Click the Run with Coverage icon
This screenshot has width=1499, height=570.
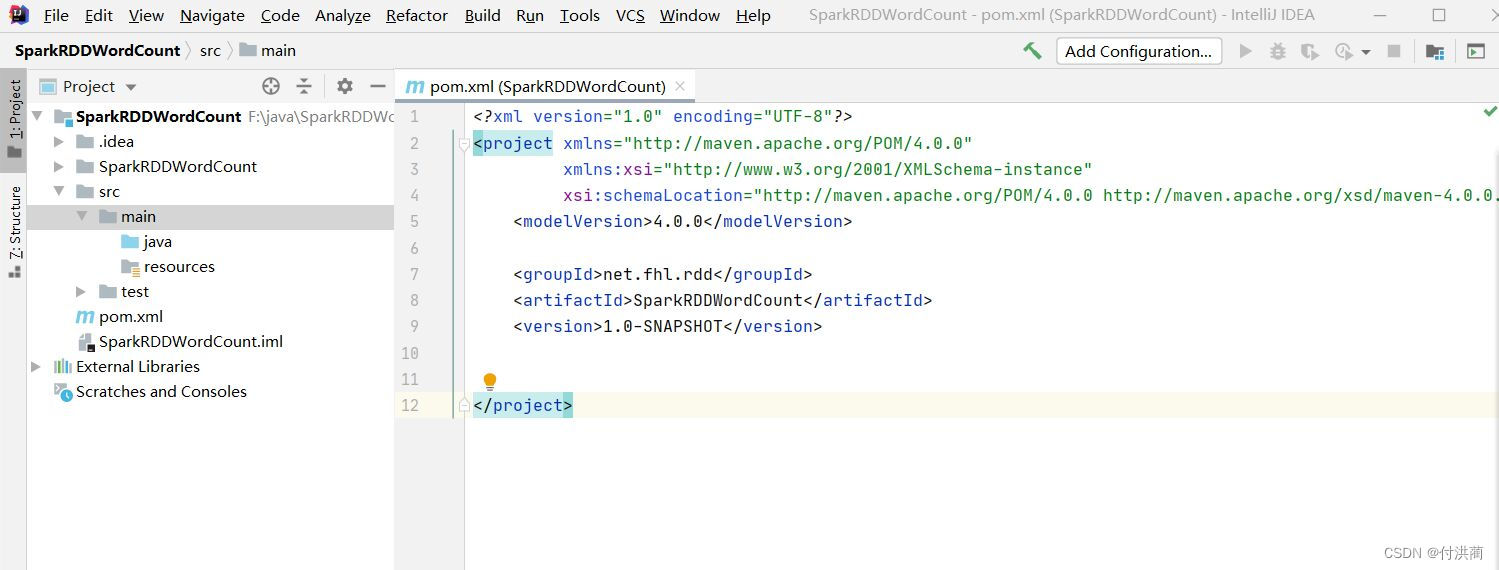tap(1309, 51)
